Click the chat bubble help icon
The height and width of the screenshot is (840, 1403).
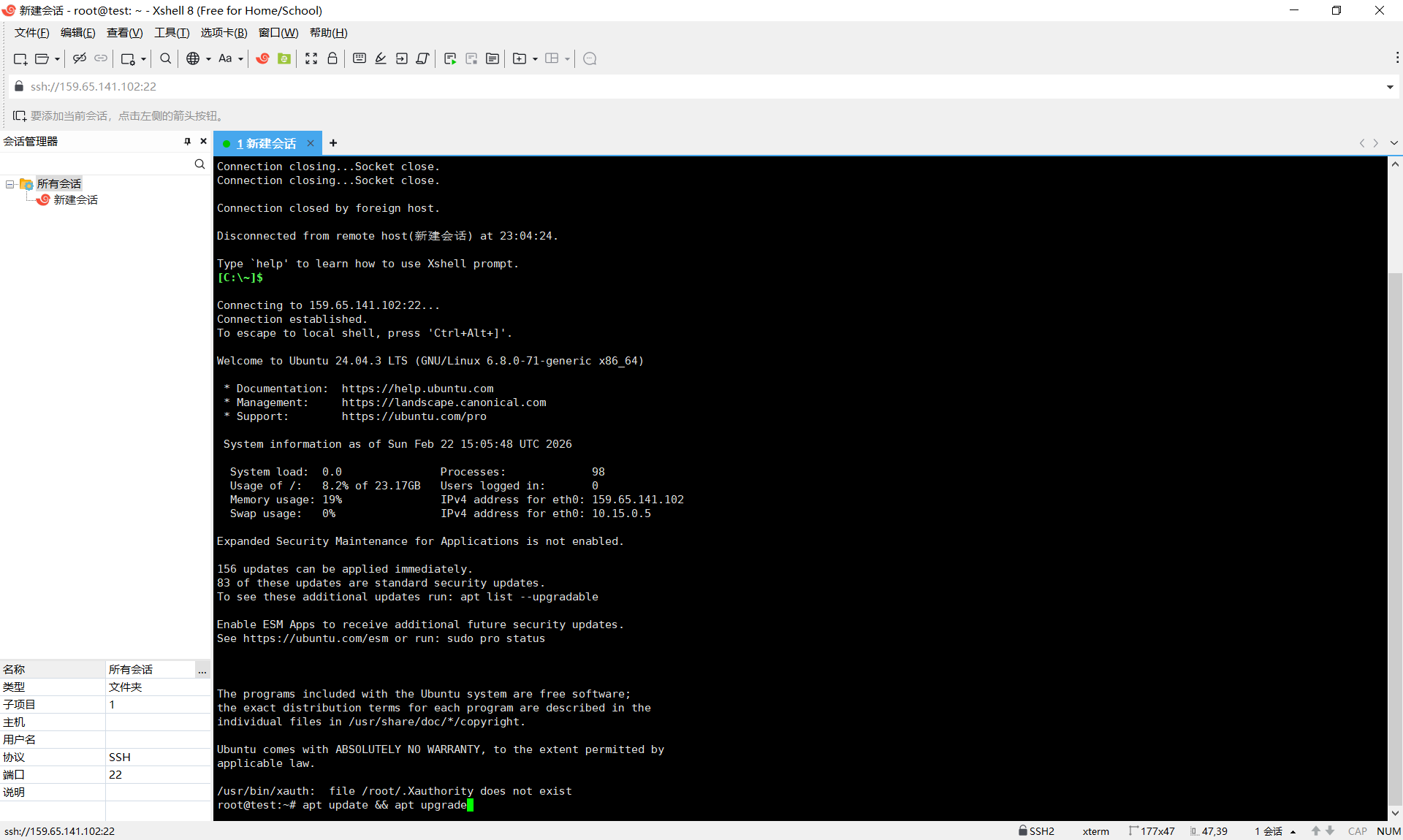(x=590, y=58)
